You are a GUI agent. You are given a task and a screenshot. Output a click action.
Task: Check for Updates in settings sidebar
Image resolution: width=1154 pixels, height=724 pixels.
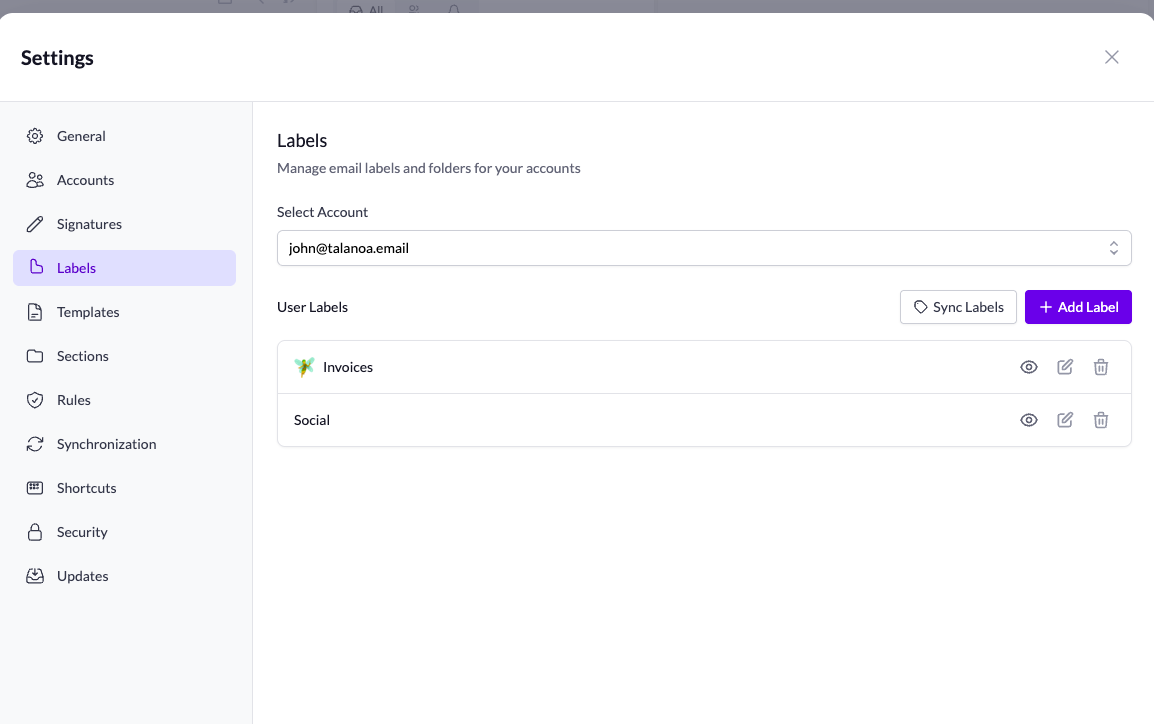82,575
